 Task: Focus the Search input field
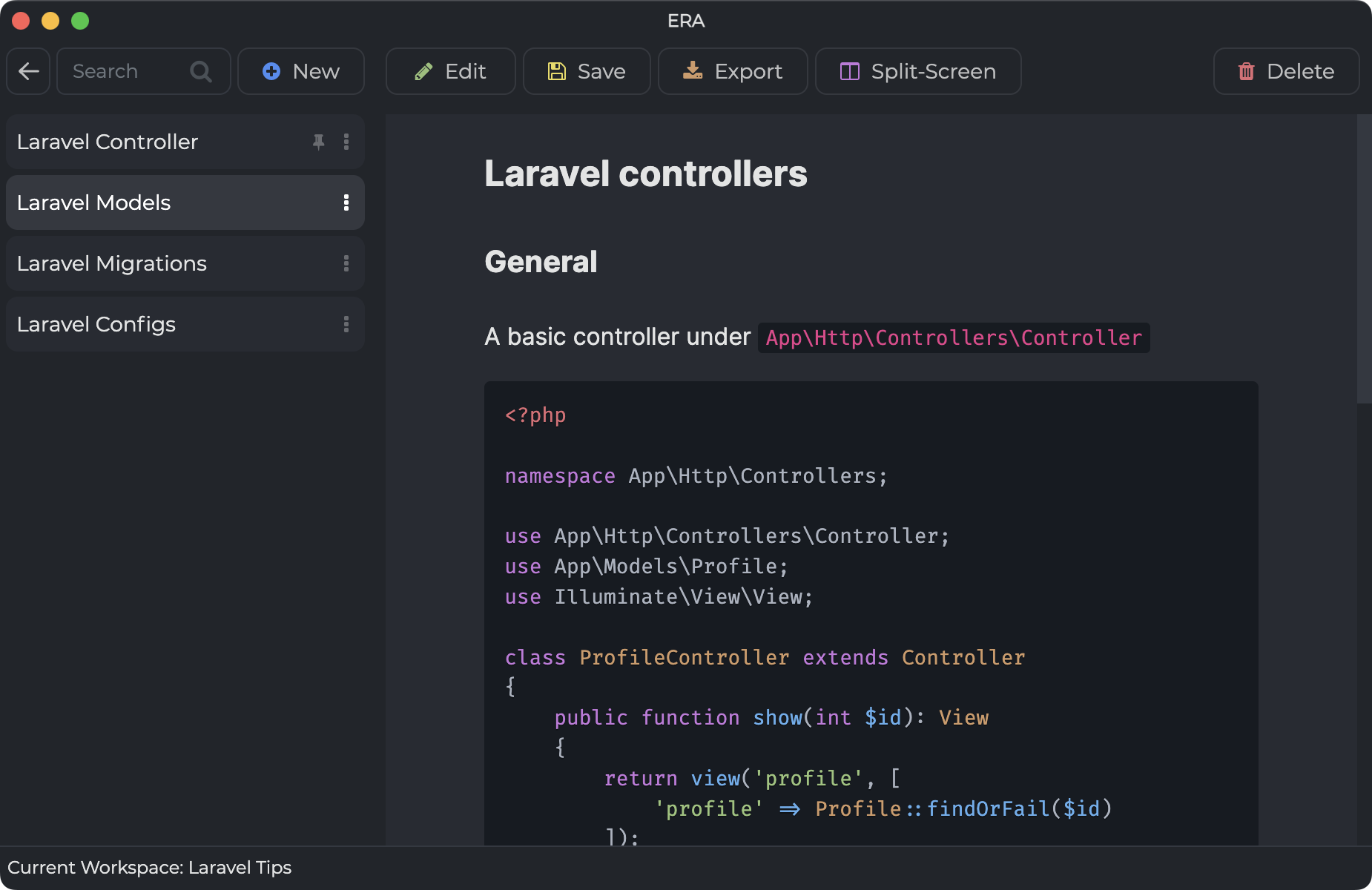(143, 71)
